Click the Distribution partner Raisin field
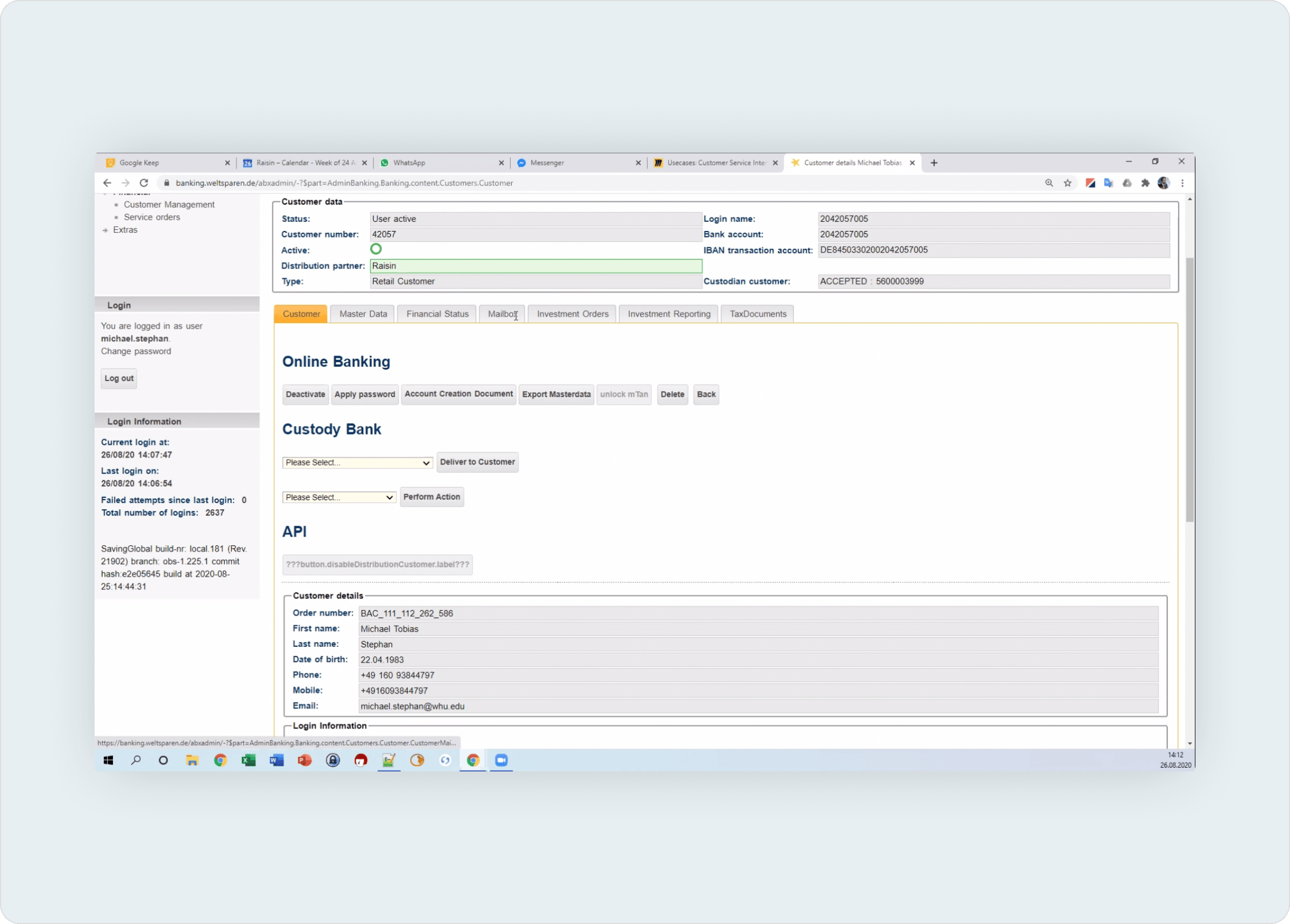The height and width of the screenshot is (924, 1290). (x=535, y=266)
